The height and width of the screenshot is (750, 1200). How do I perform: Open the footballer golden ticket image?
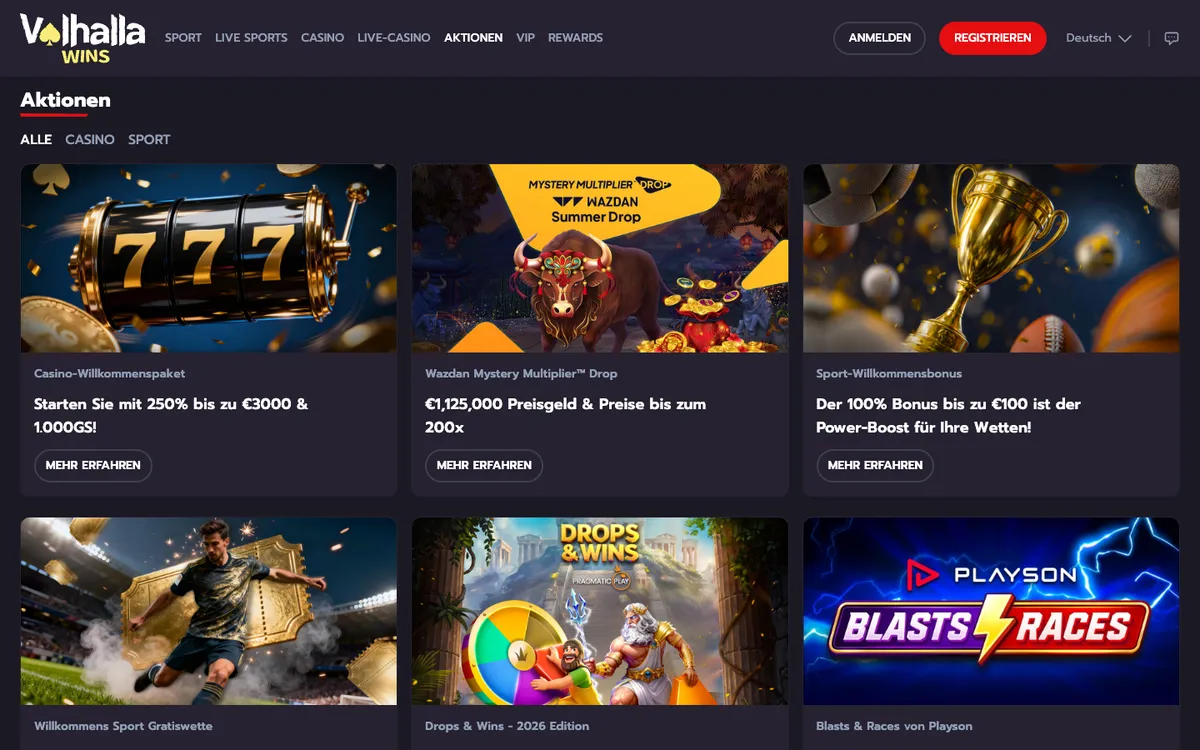(208, 611)
